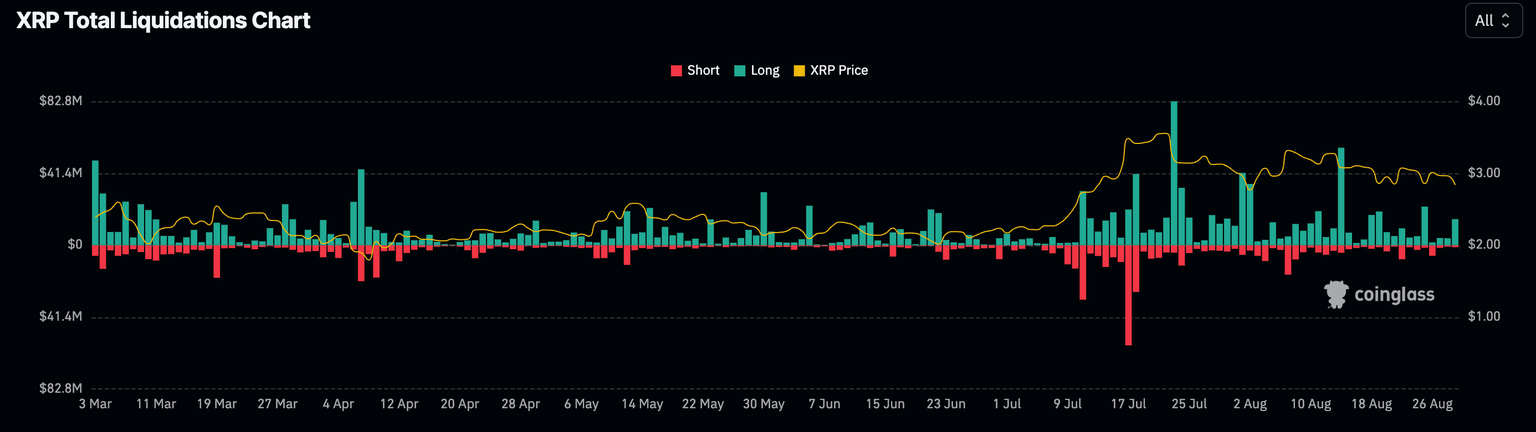Select the tallest green long liquidation bar

pos(1173,172)
